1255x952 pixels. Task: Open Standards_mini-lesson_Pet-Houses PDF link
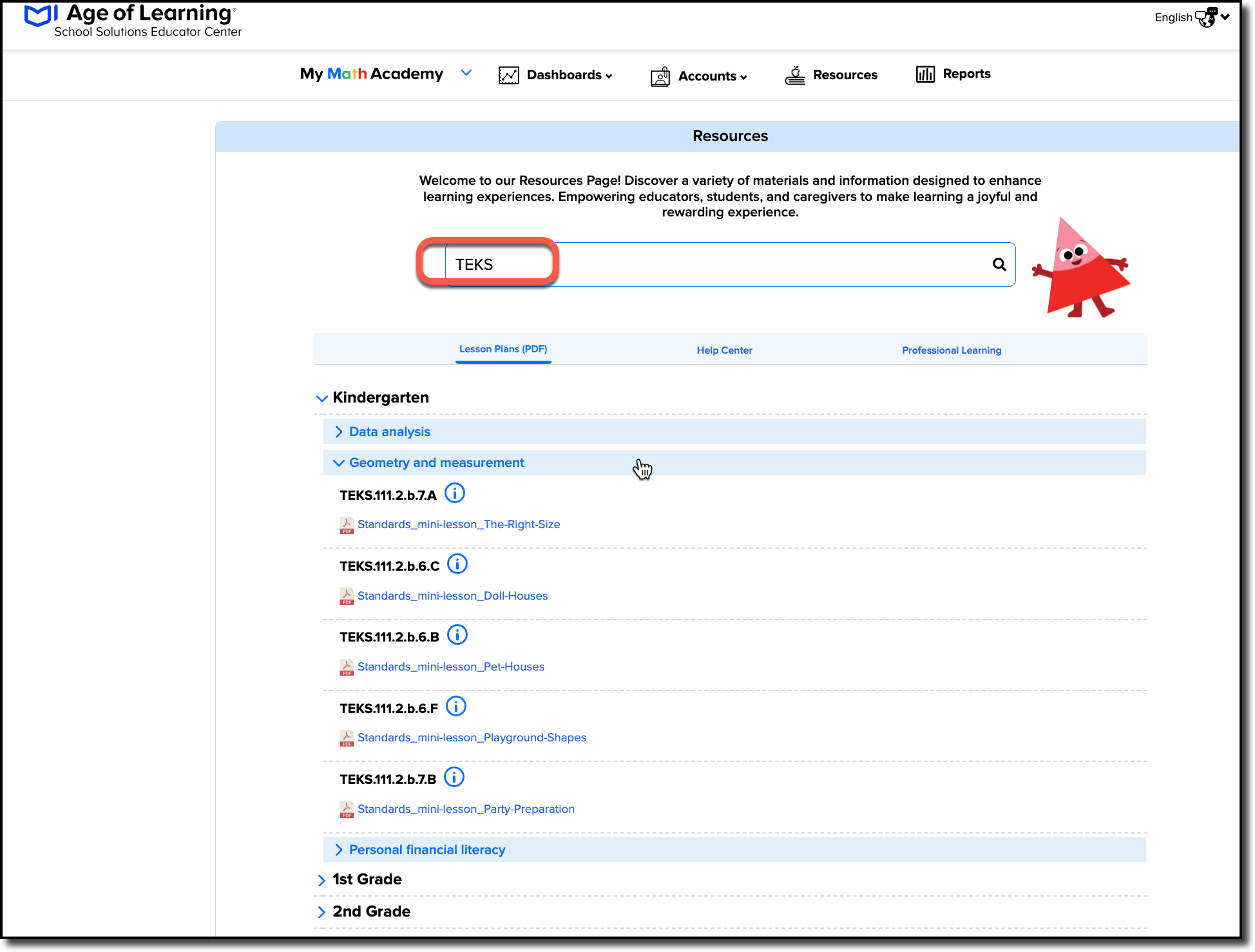point(451,667)
